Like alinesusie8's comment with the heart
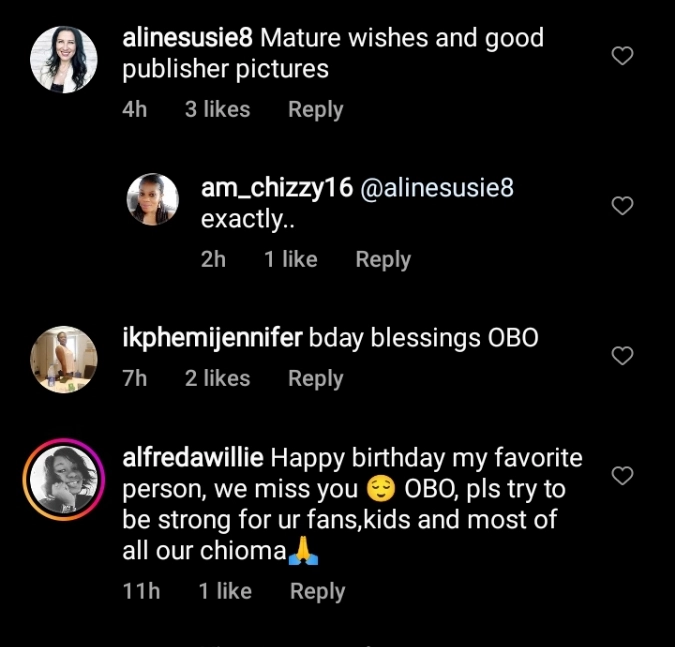 [622, 56]
